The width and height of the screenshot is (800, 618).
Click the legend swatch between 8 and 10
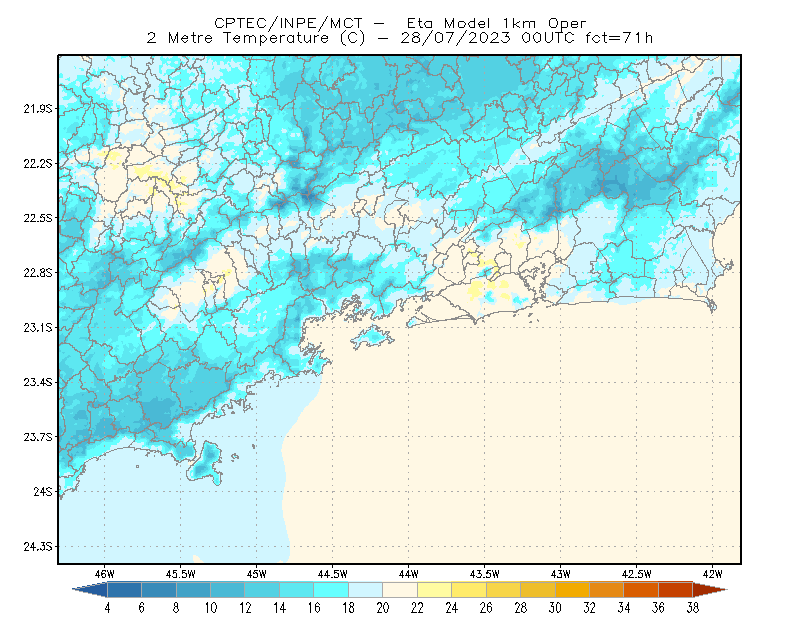click(193, 589)
